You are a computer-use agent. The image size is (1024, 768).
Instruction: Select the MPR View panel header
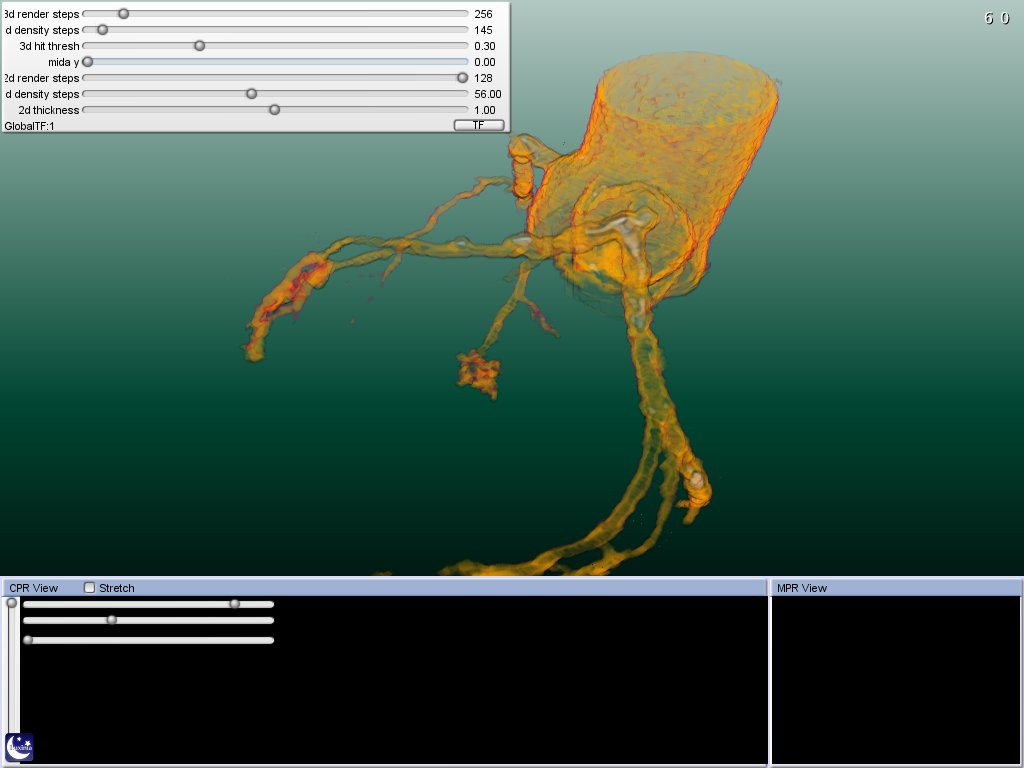[802, 588]
